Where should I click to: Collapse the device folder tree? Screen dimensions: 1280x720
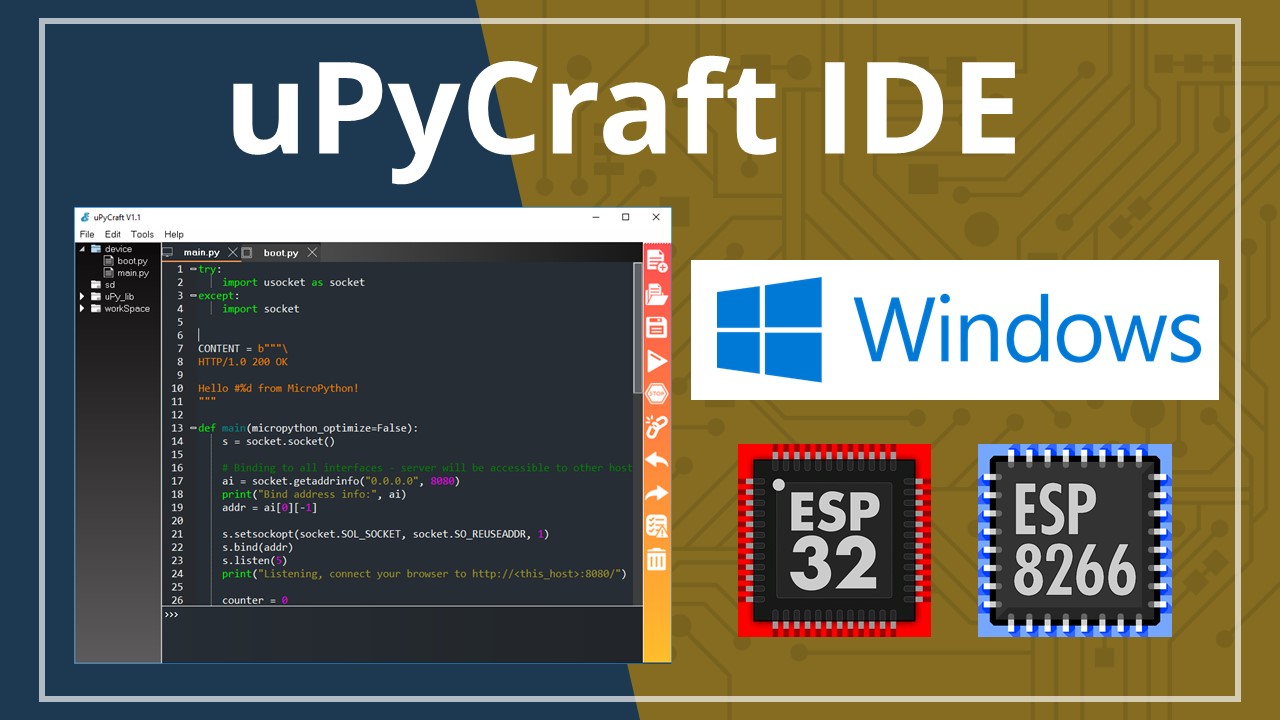pyautogui.click(x=81, y=248)
